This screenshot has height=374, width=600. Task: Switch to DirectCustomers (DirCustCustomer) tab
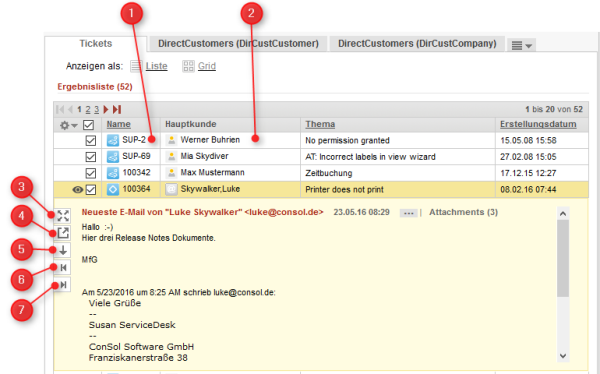click(238, 44)
